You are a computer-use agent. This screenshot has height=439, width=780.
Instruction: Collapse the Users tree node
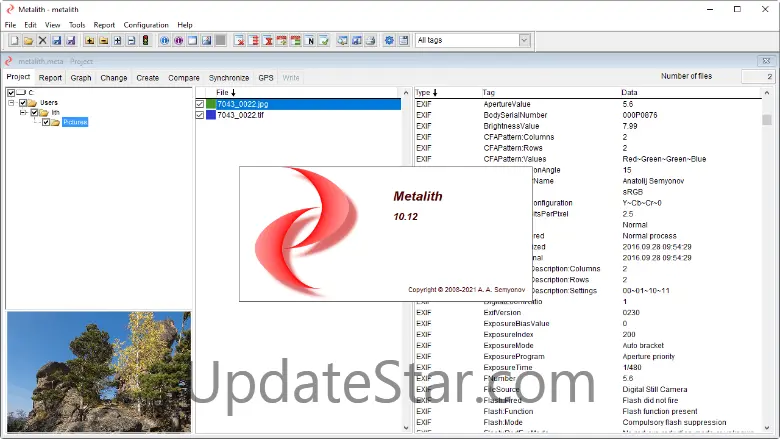tap(11, 103)
